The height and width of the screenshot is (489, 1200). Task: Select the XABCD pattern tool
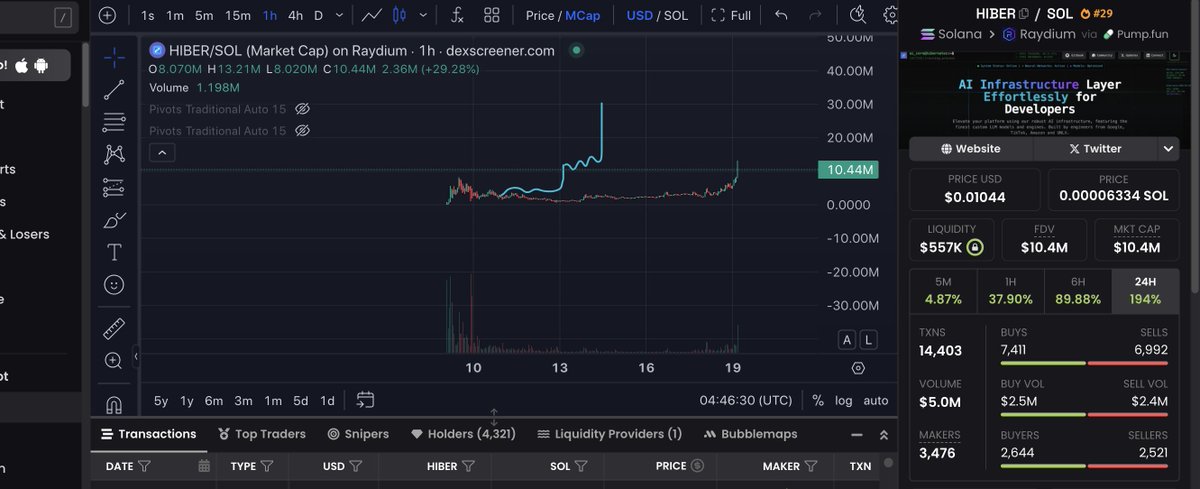(x=114, y=154)
